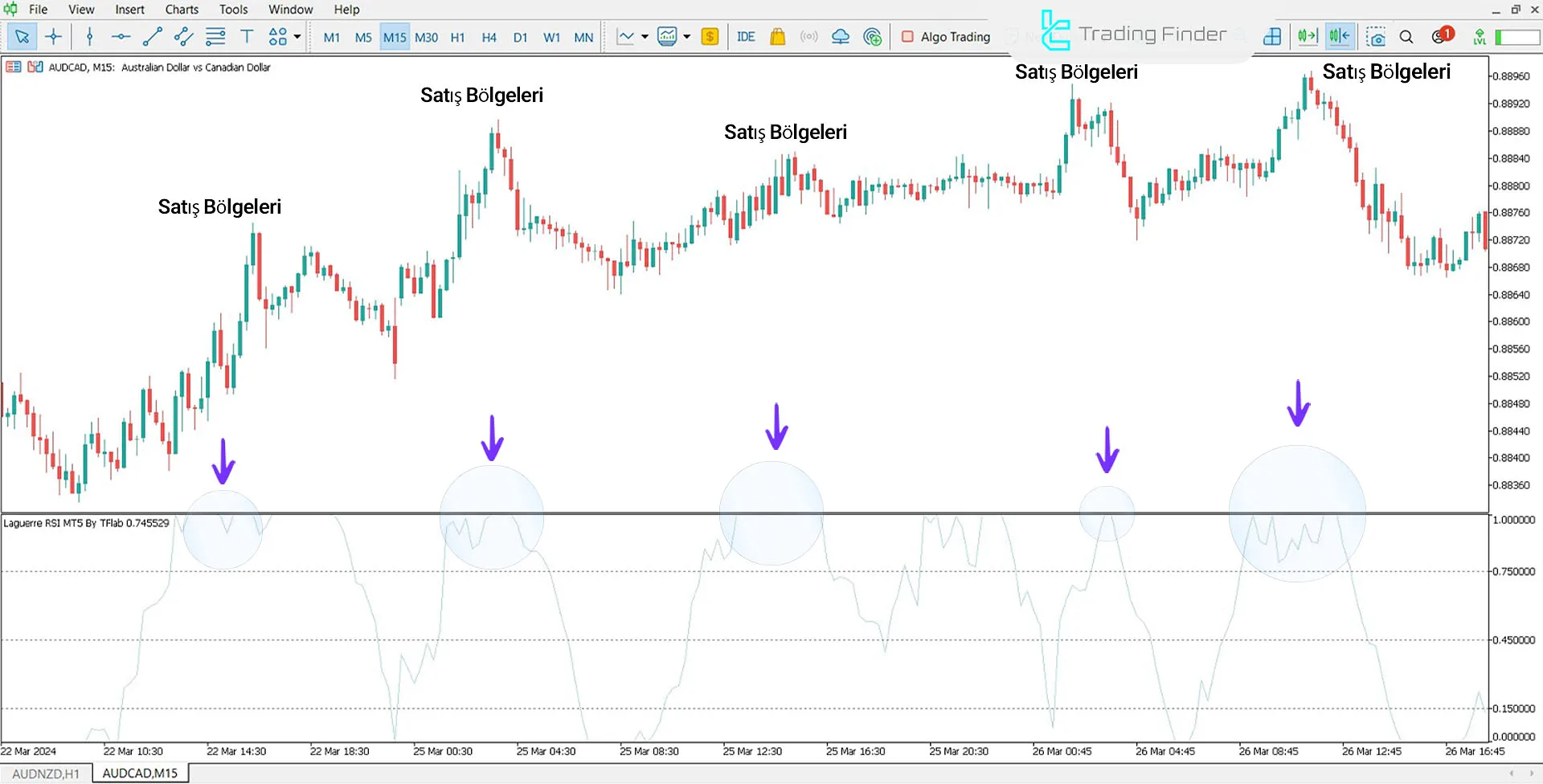The width and height of the screenshot is (1543, 784).
Task: Open the Charts menu
Action: pyautogui.click(x=181, y=9)
